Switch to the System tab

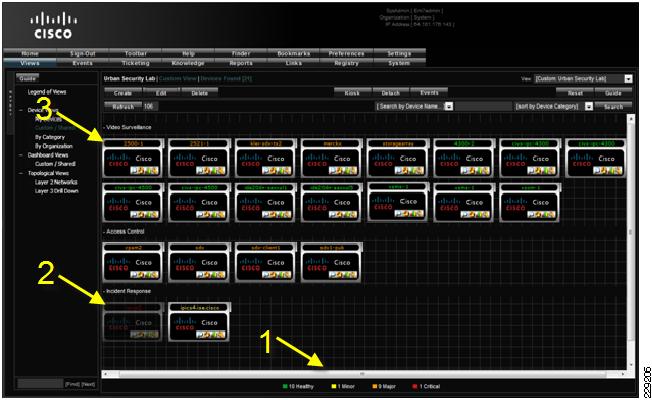pos(399,63)
